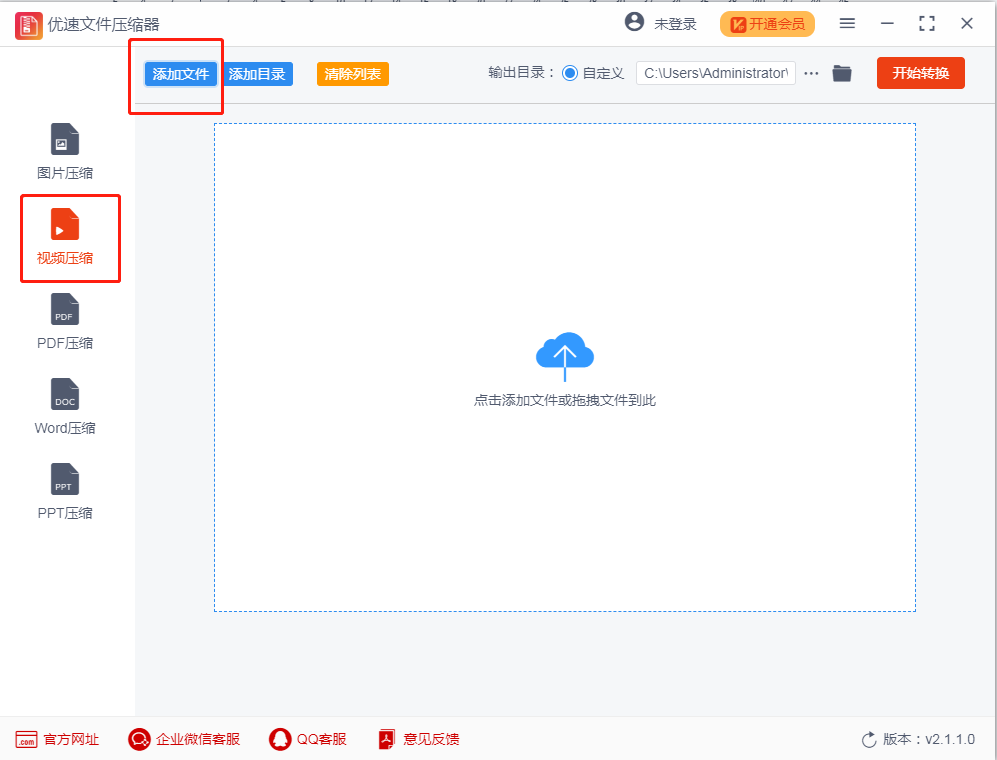Click the 版本：v2.1.1.0 text
The height and width of the screenshot is (760, 997).
[x=929, y=740]
